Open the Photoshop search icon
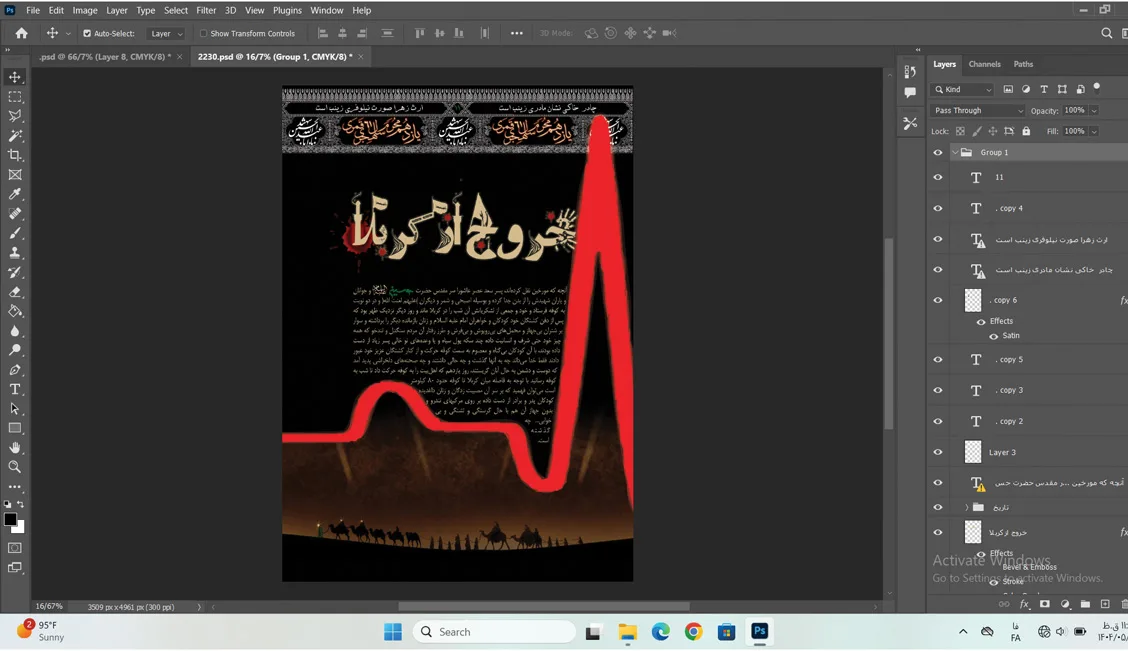 (1106, 33)
